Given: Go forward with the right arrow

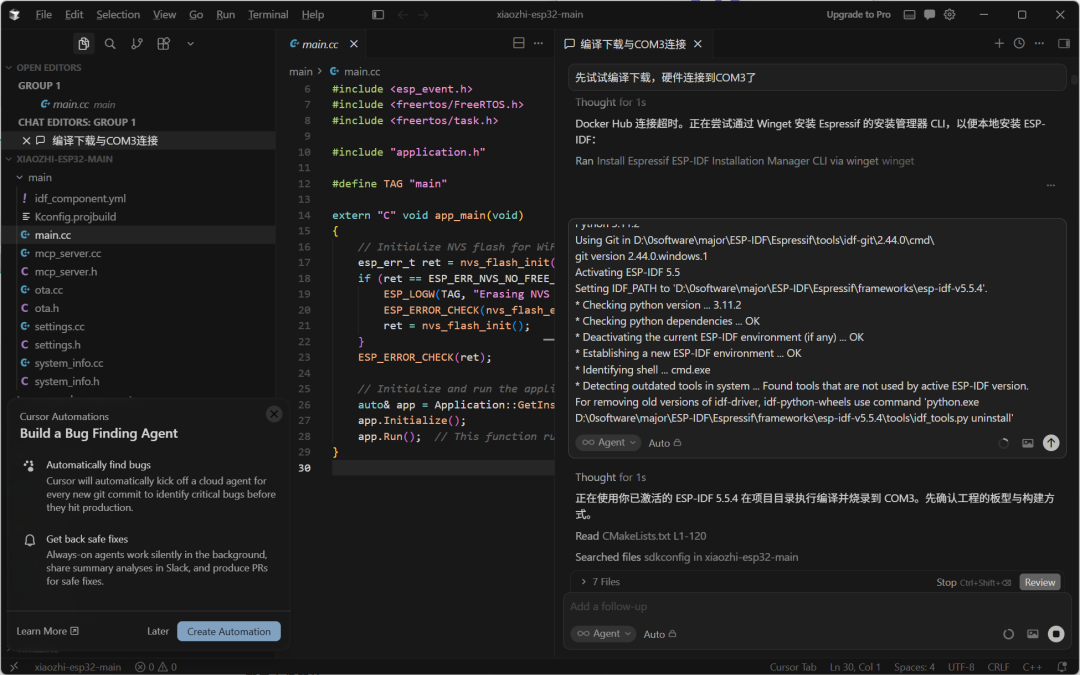Looking at the screenshot, I should [x=423, y=14].
